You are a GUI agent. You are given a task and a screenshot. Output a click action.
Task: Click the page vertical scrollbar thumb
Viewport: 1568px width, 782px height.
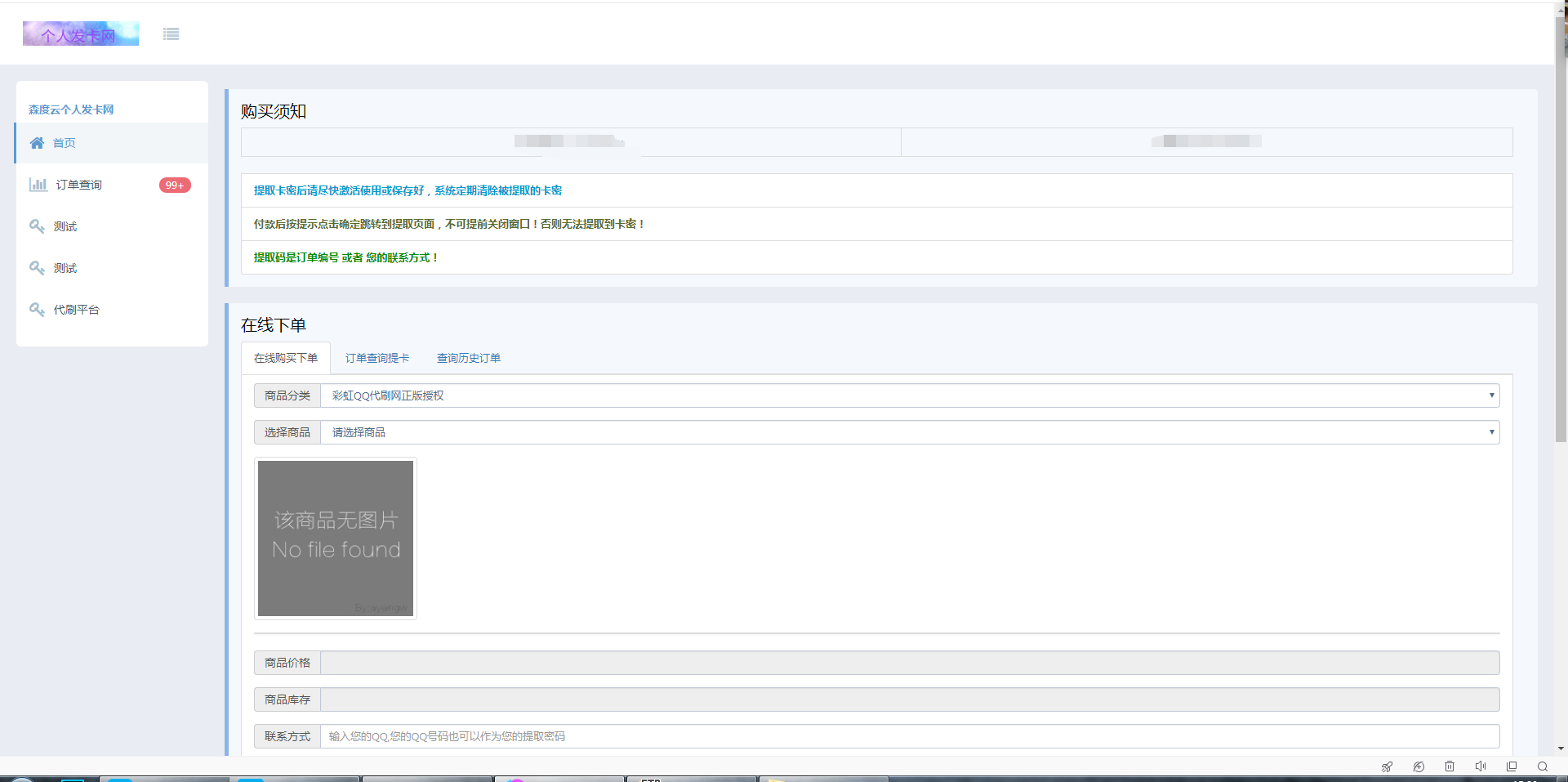click(1561, 229)
